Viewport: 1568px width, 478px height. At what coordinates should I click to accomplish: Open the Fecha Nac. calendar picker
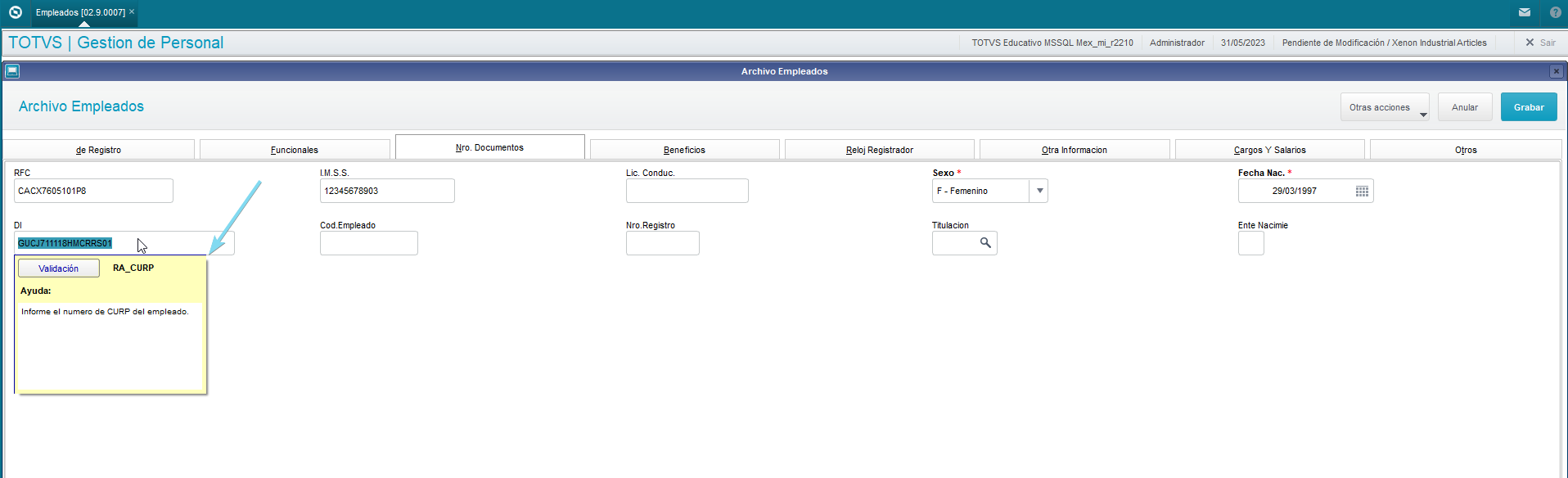click(1362, 191)
